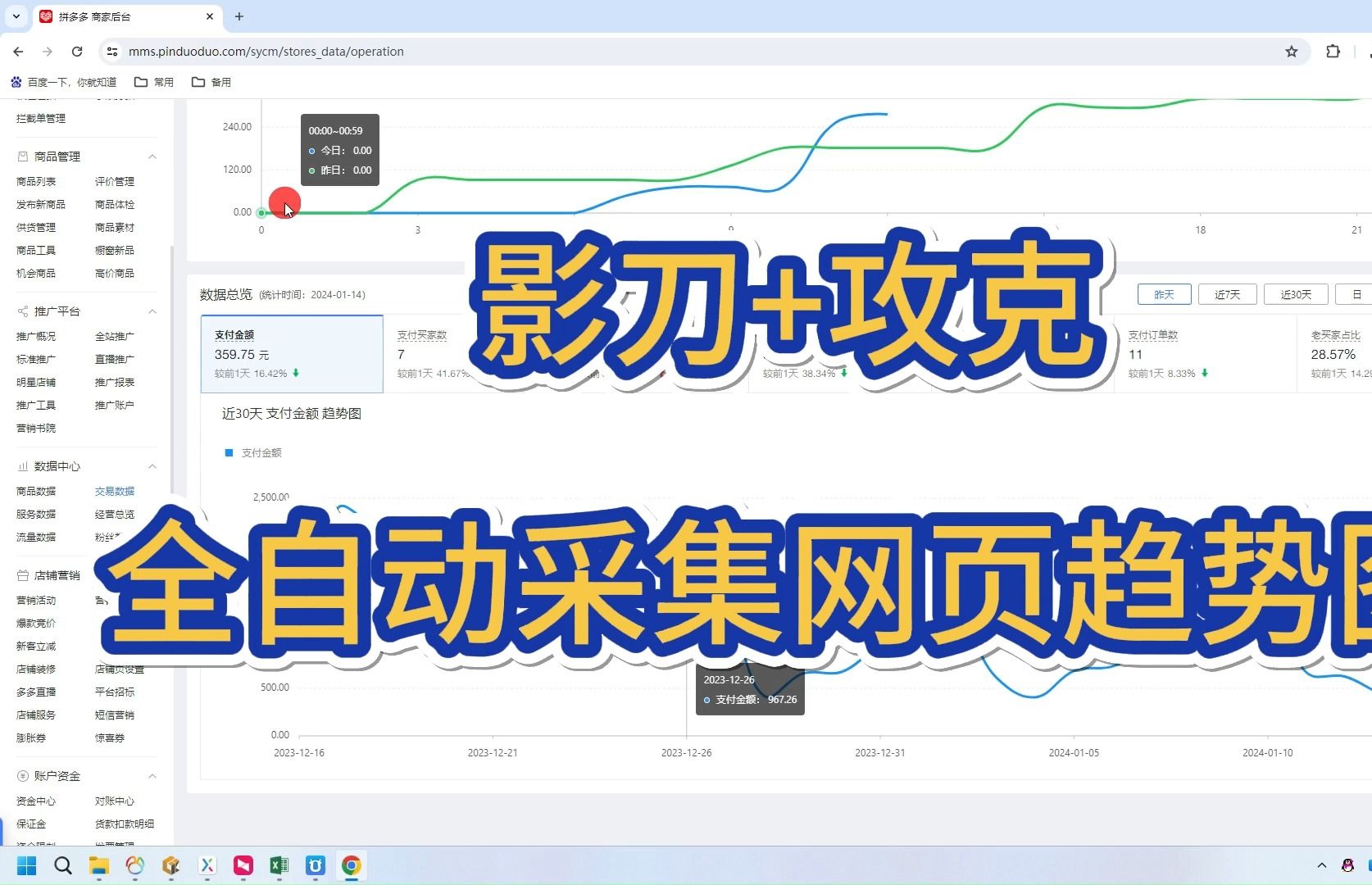The width and height of the screenshot is (1372, 885).
Task: Open 流量数据 under 数据中心
Action: [36, 538]
